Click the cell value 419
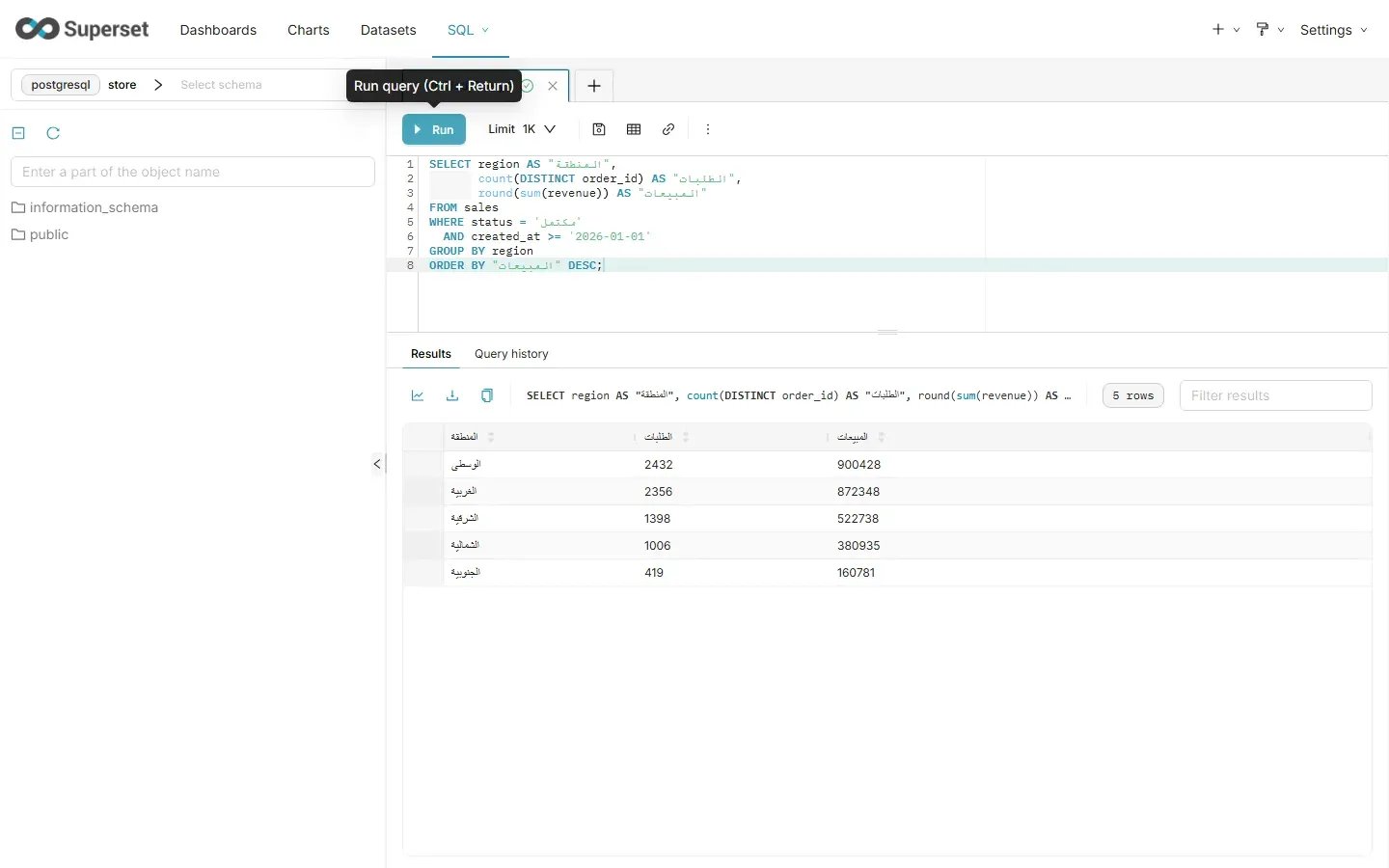This screenshot has height=868, width=1389. 654,573
